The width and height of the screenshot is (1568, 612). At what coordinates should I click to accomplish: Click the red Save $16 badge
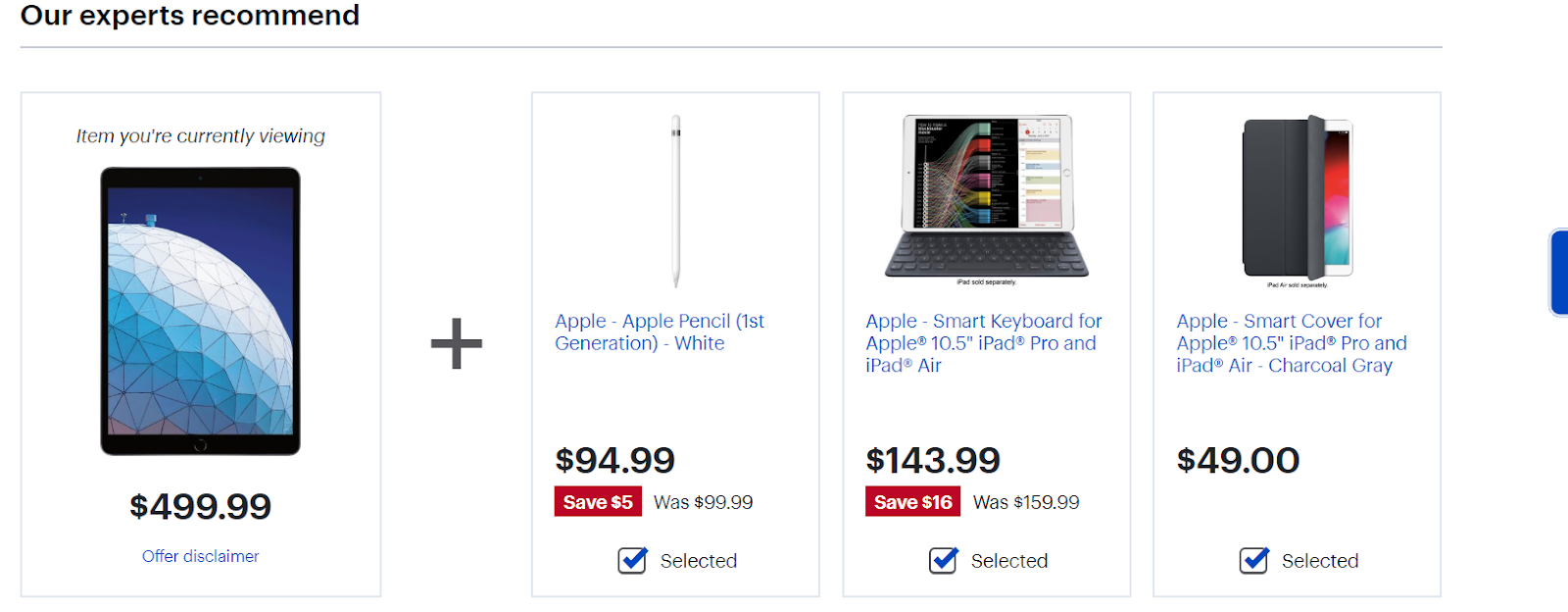point(912,502)
